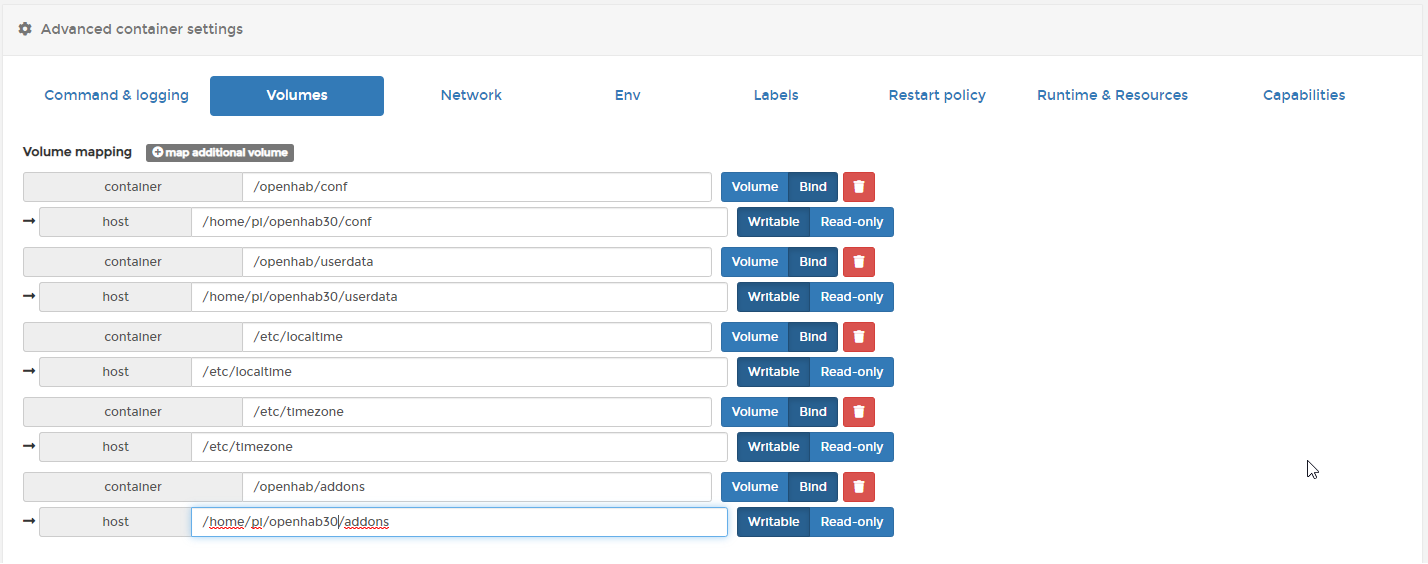The height and width of the screenshot is (564, 1428).
Task: Remove the /openhab/addons volume mapping
Action: click(x=858, y=487)
